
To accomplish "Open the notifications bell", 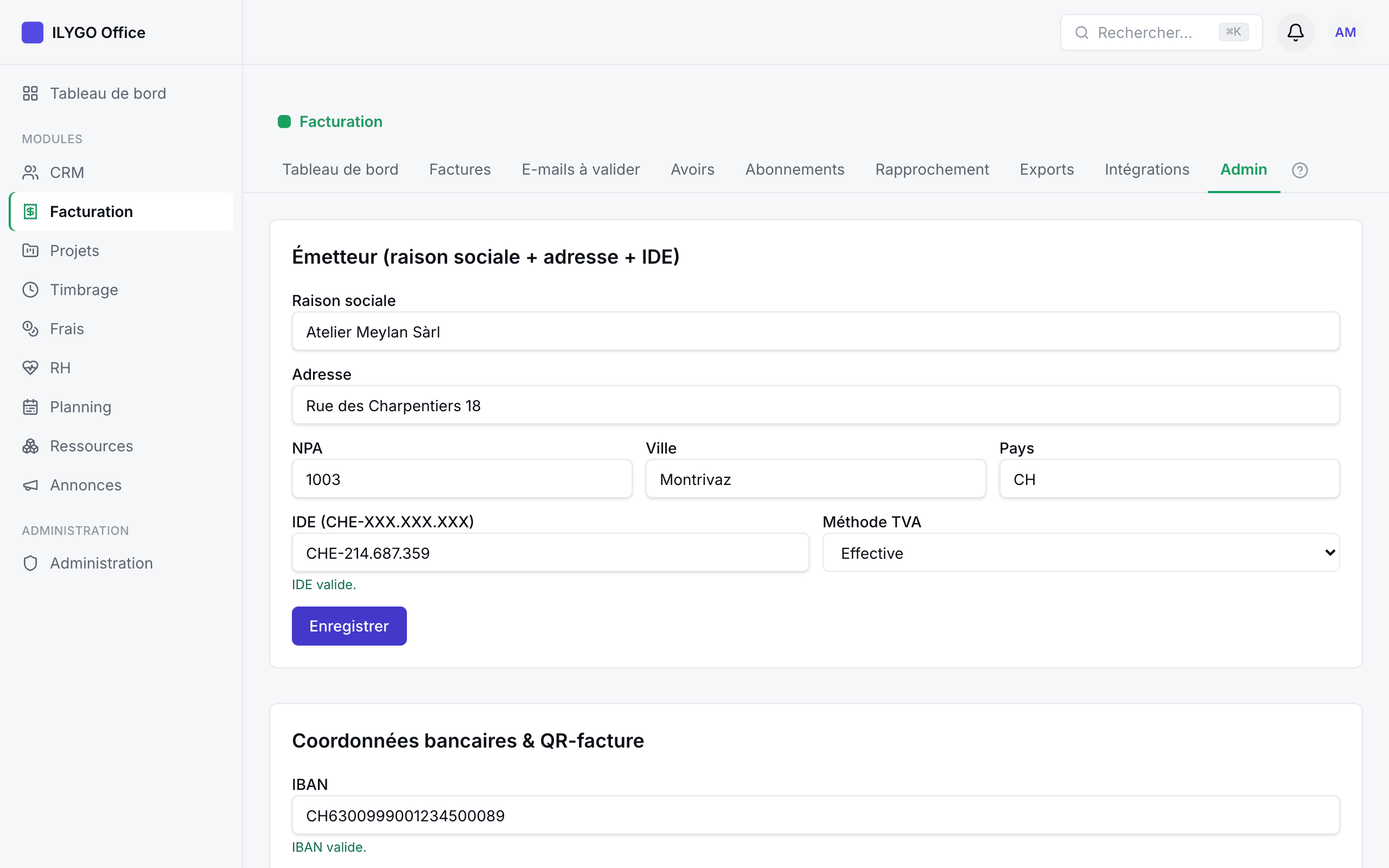I will 1295,32.
